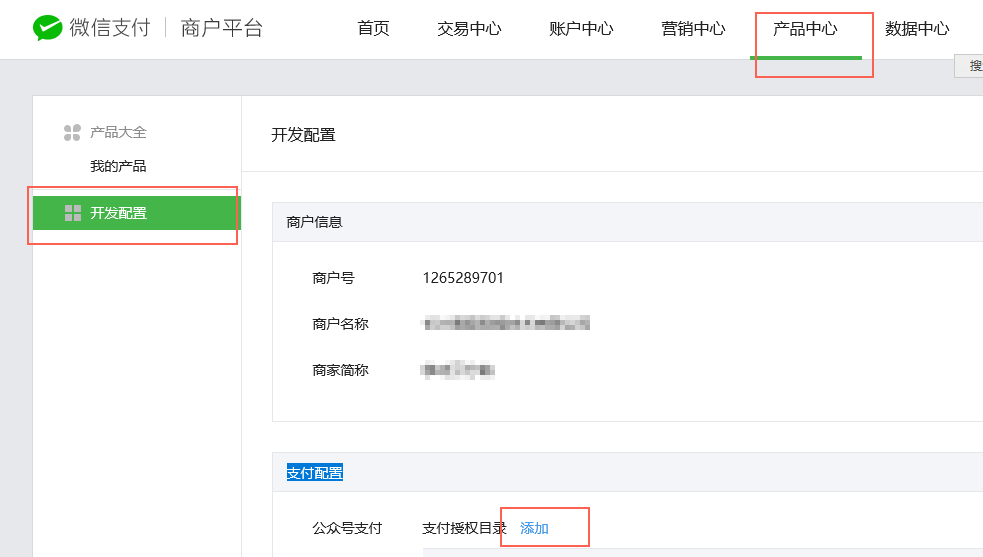Screen dimensions: 983x557
Task: Select the 产品中心 tab
Action: (805, 29)
